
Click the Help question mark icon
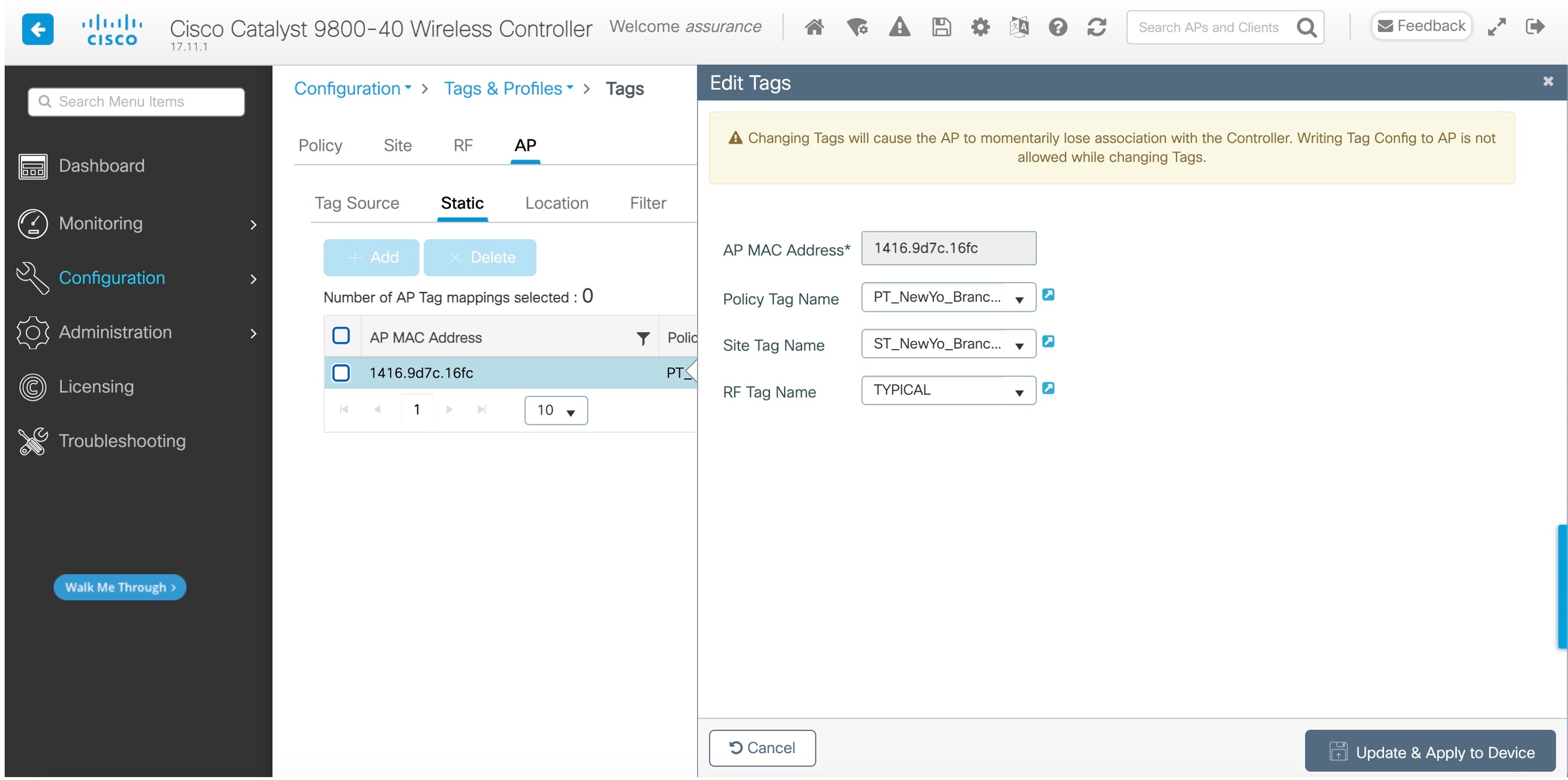tap(1057, 27)
